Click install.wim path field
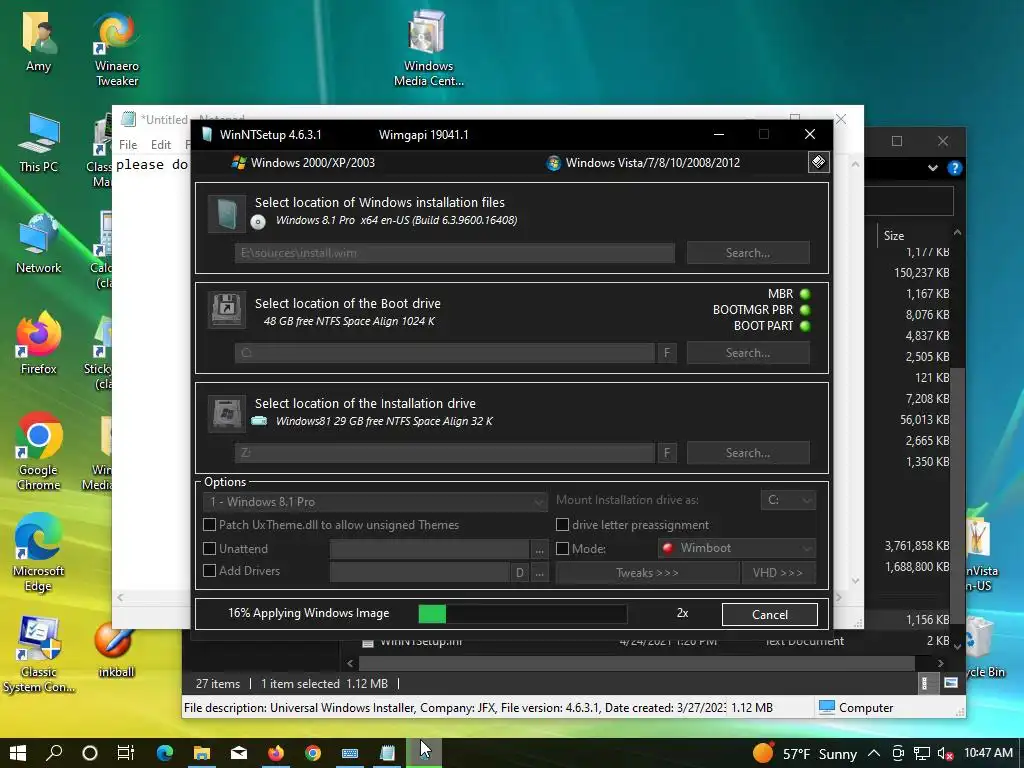The width and height of the screenshot is (1024, 768). tap(455, 253)
